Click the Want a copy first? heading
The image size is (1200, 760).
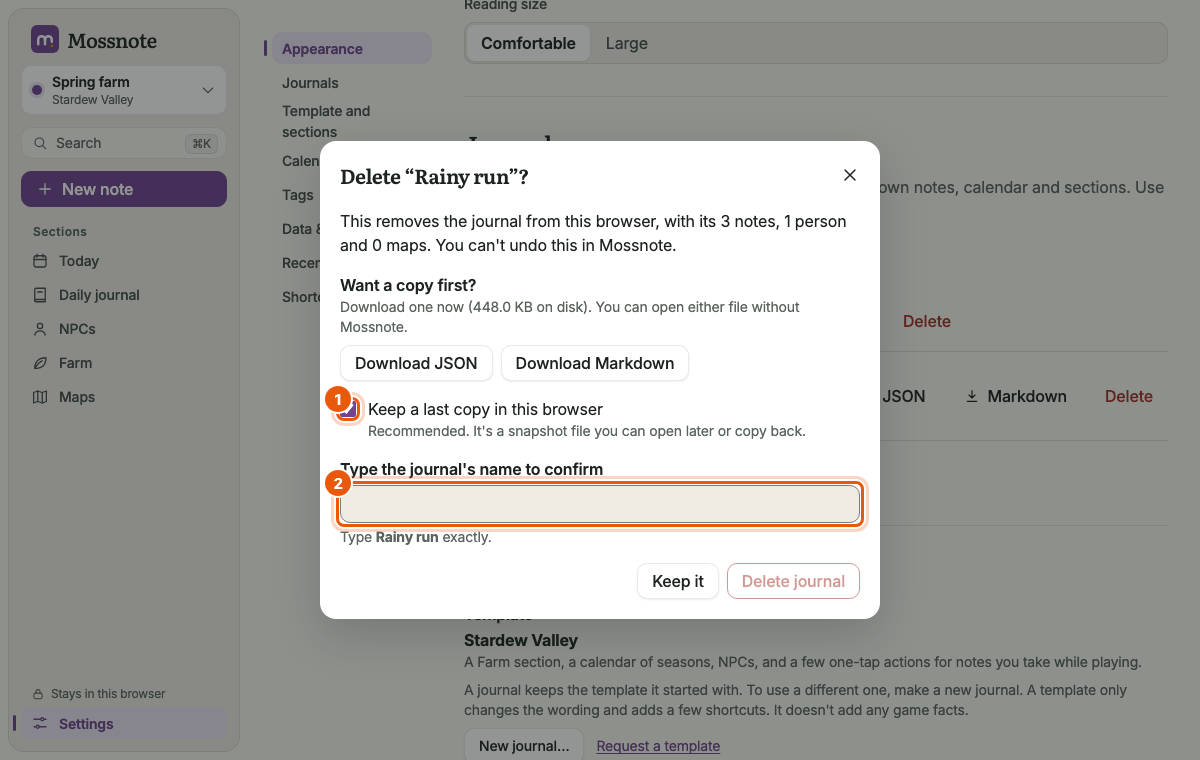click(x=408, y=286)
